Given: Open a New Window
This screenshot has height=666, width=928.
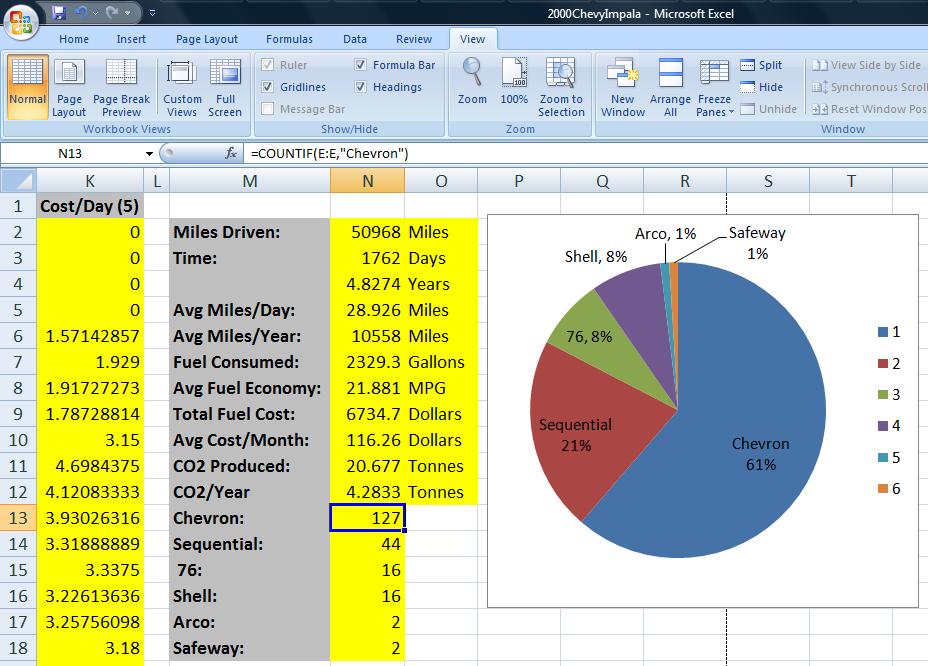Looking at the screenshot, I should point(623,87).
